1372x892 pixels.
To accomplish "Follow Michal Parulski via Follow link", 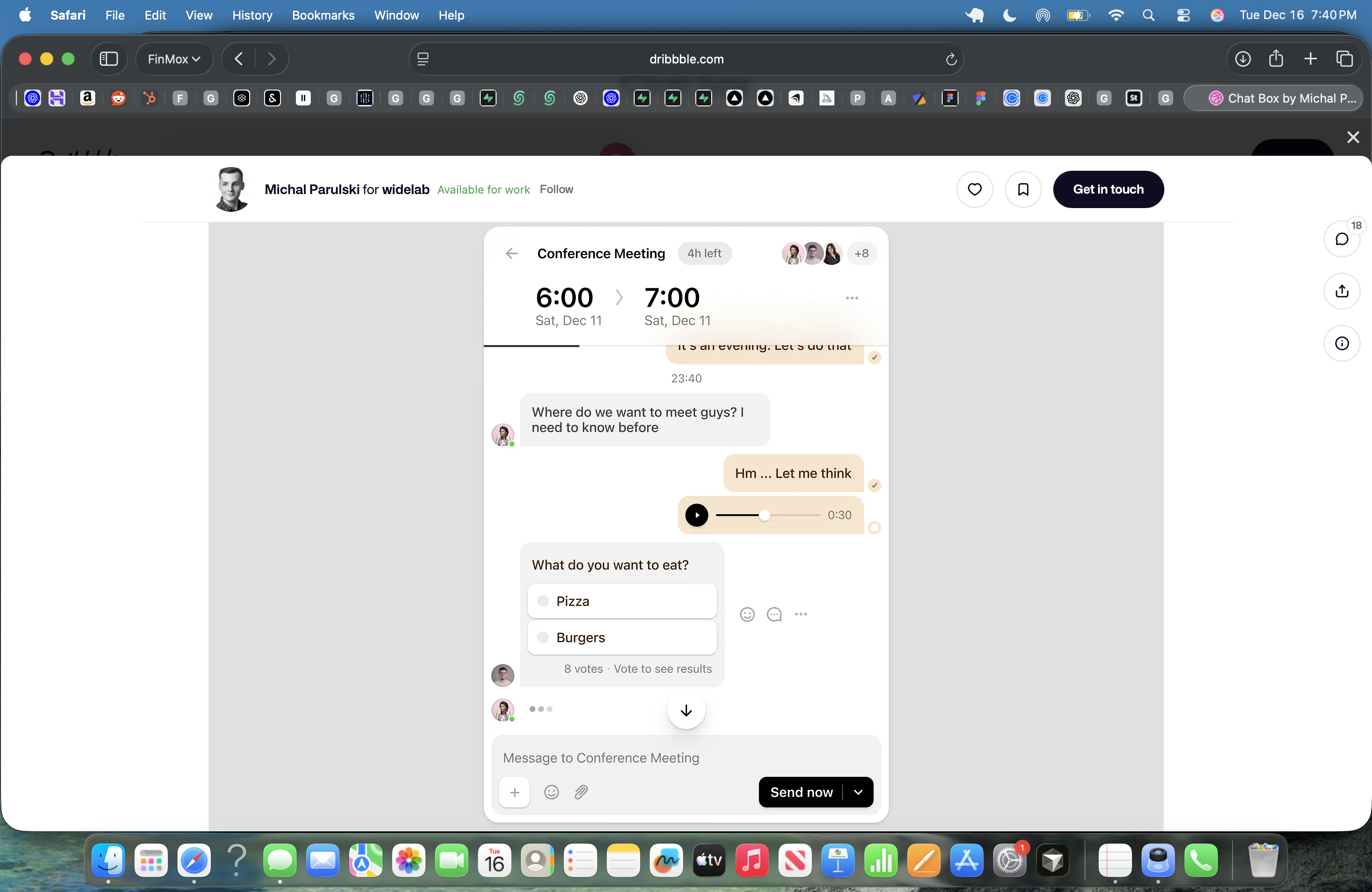I will click(556, 189).
